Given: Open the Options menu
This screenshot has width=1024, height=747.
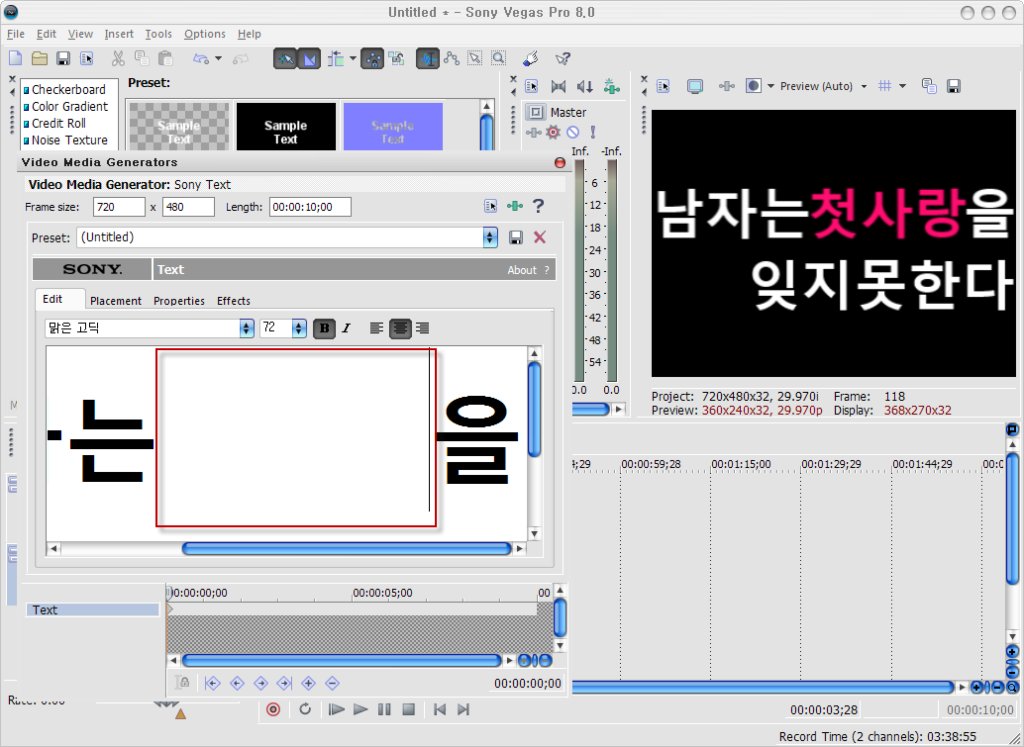Looking at the screenshot, I should [x=204, y=34].
